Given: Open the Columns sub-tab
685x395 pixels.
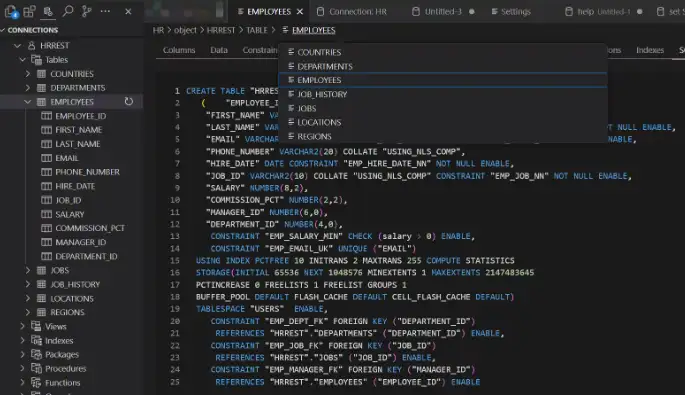Looking at the screenshot, I should click(x=179, y=50).
